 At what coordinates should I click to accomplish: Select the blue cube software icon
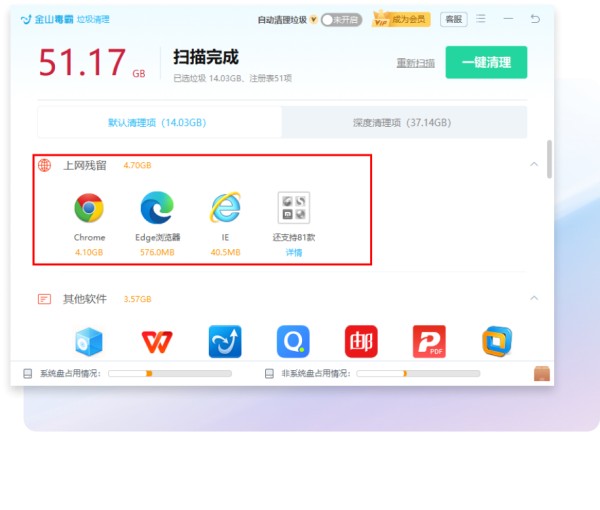(89, 341)
